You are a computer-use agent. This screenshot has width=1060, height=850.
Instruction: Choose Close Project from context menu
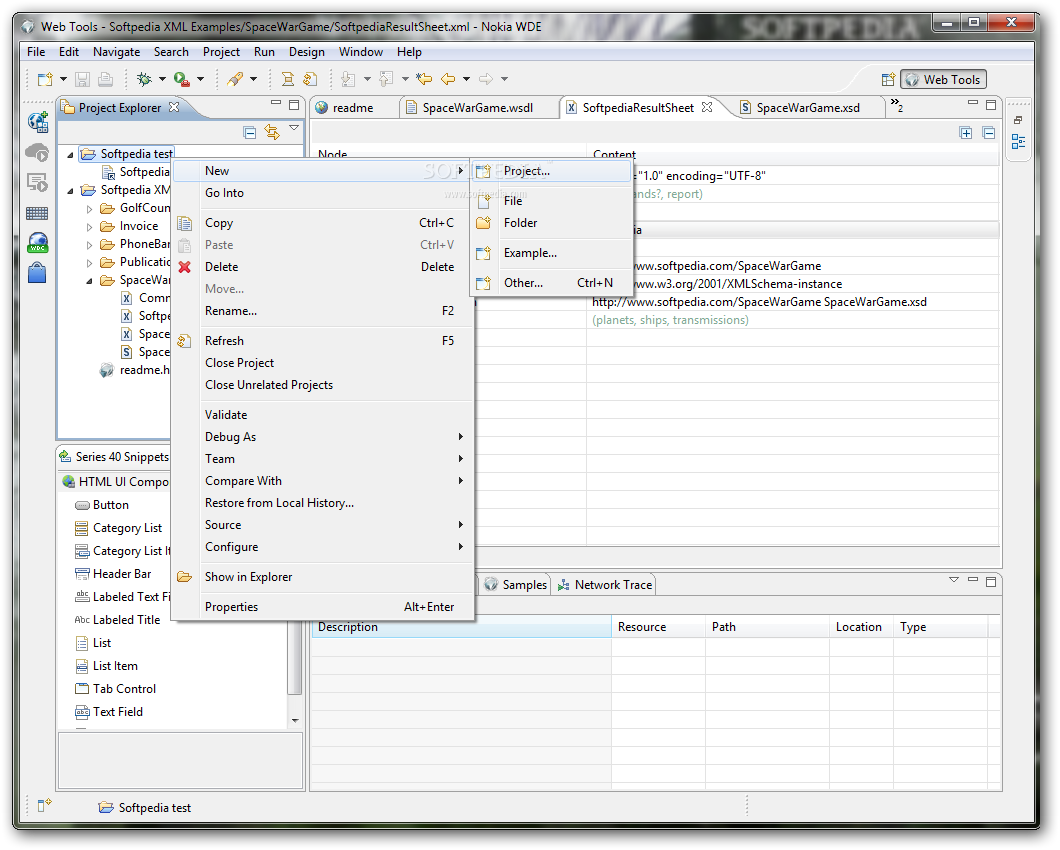click(322, 363)
